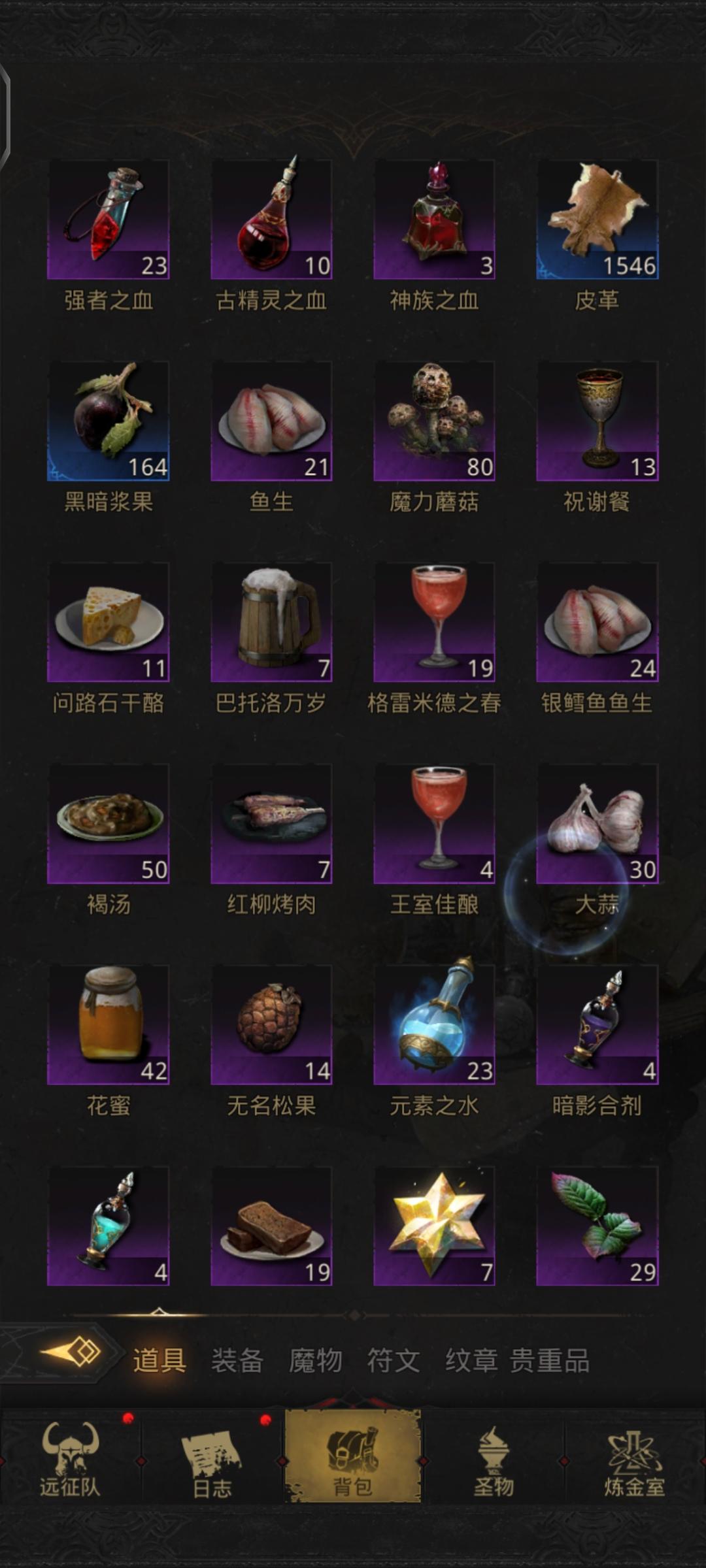
Task: Expand inventory via the small up arrow
Action: point(159,1311)
